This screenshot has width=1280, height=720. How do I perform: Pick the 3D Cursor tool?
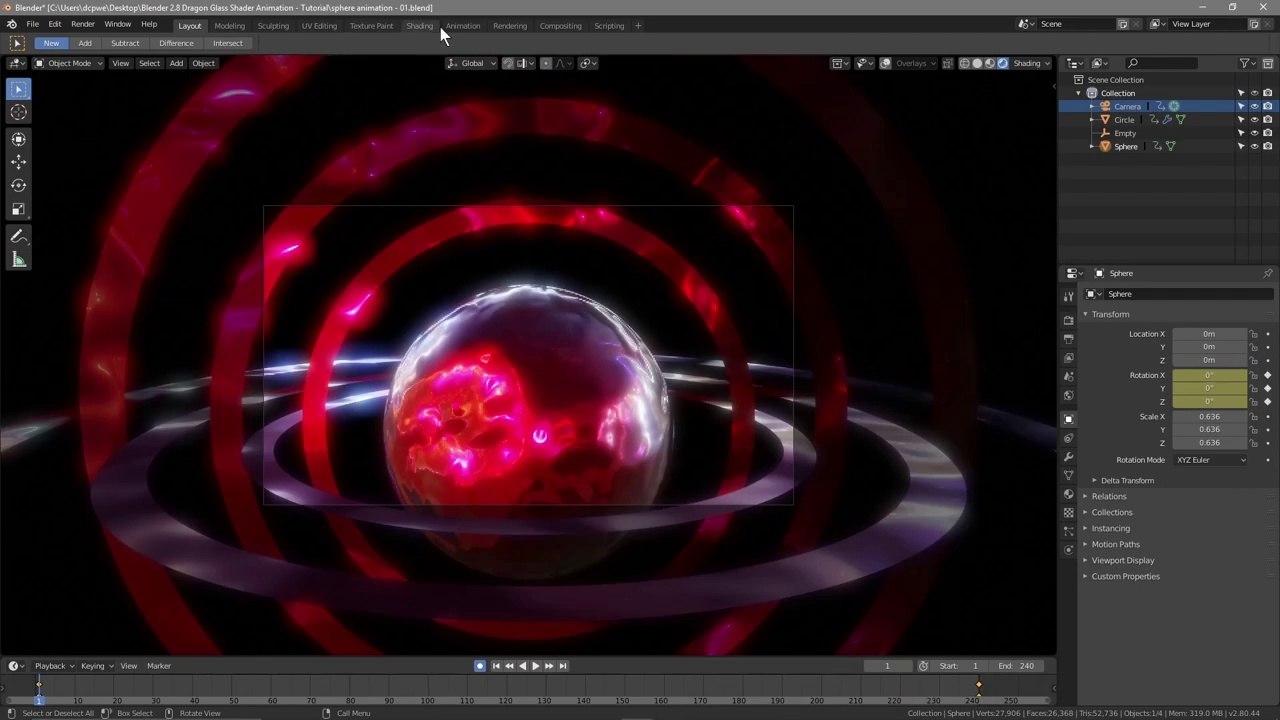18,113
